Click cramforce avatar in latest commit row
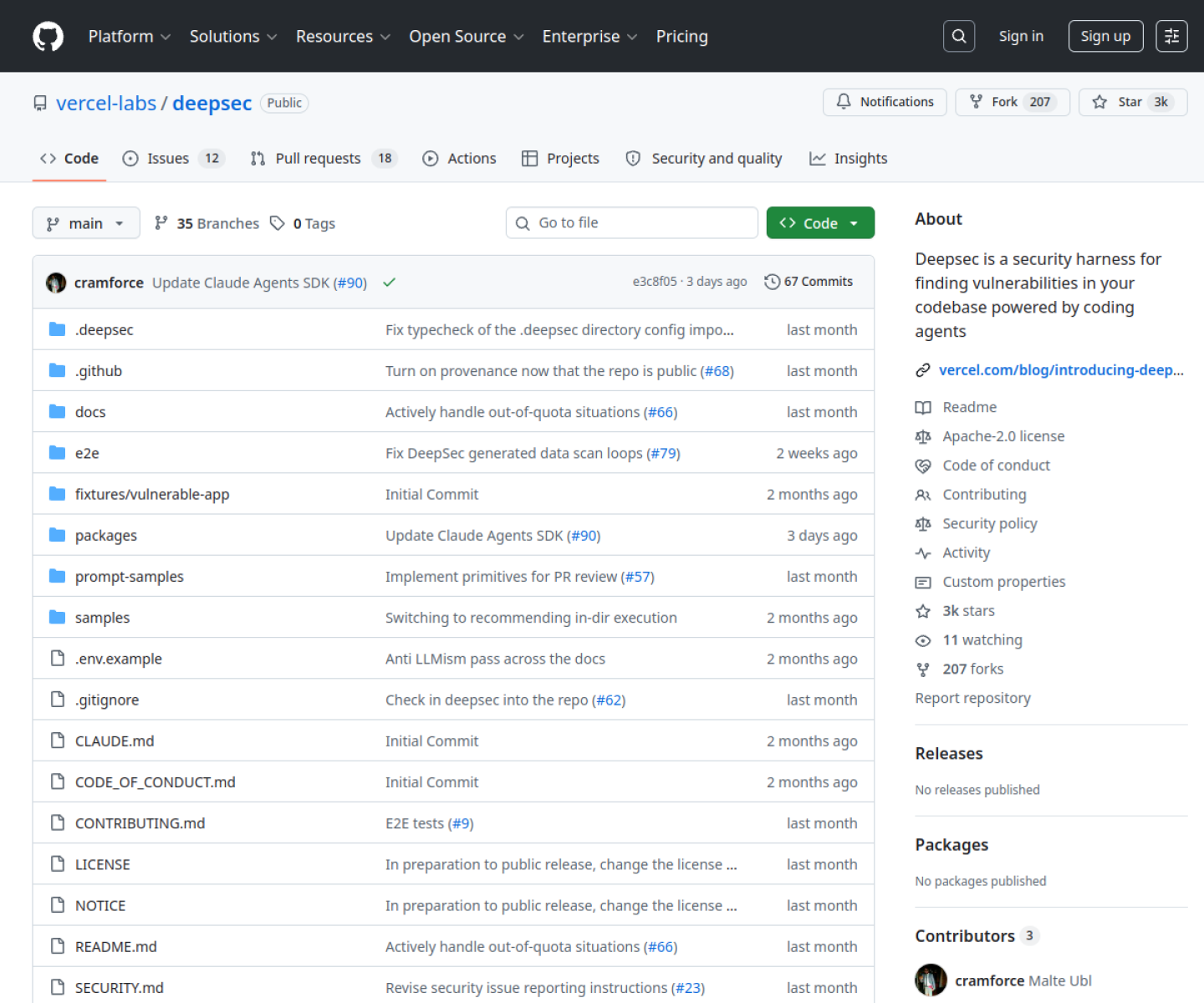This screenshot has width=1204, height=1003. pos(56,283)
